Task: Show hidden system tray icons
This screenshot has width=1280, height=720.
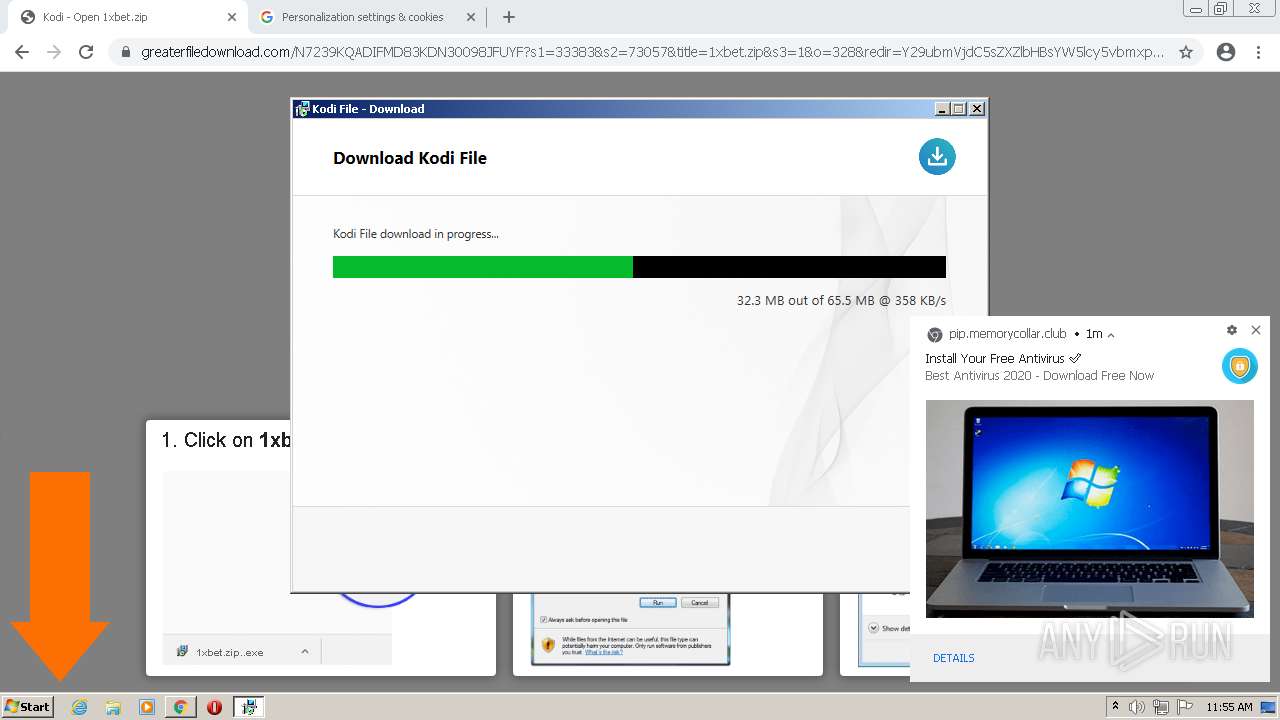Action: pyautogui.click(x=1115, y=707)
